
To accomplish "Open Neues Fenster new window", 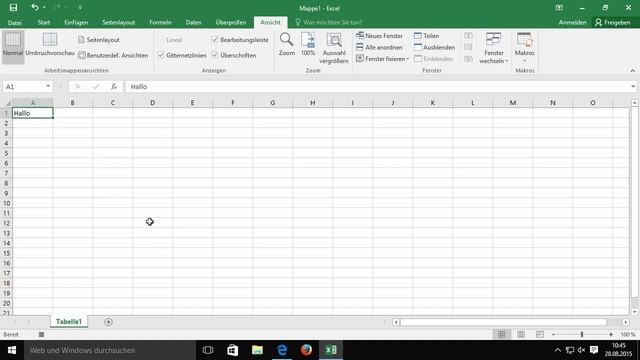I will pyautogui.click(x=379, y=36).
